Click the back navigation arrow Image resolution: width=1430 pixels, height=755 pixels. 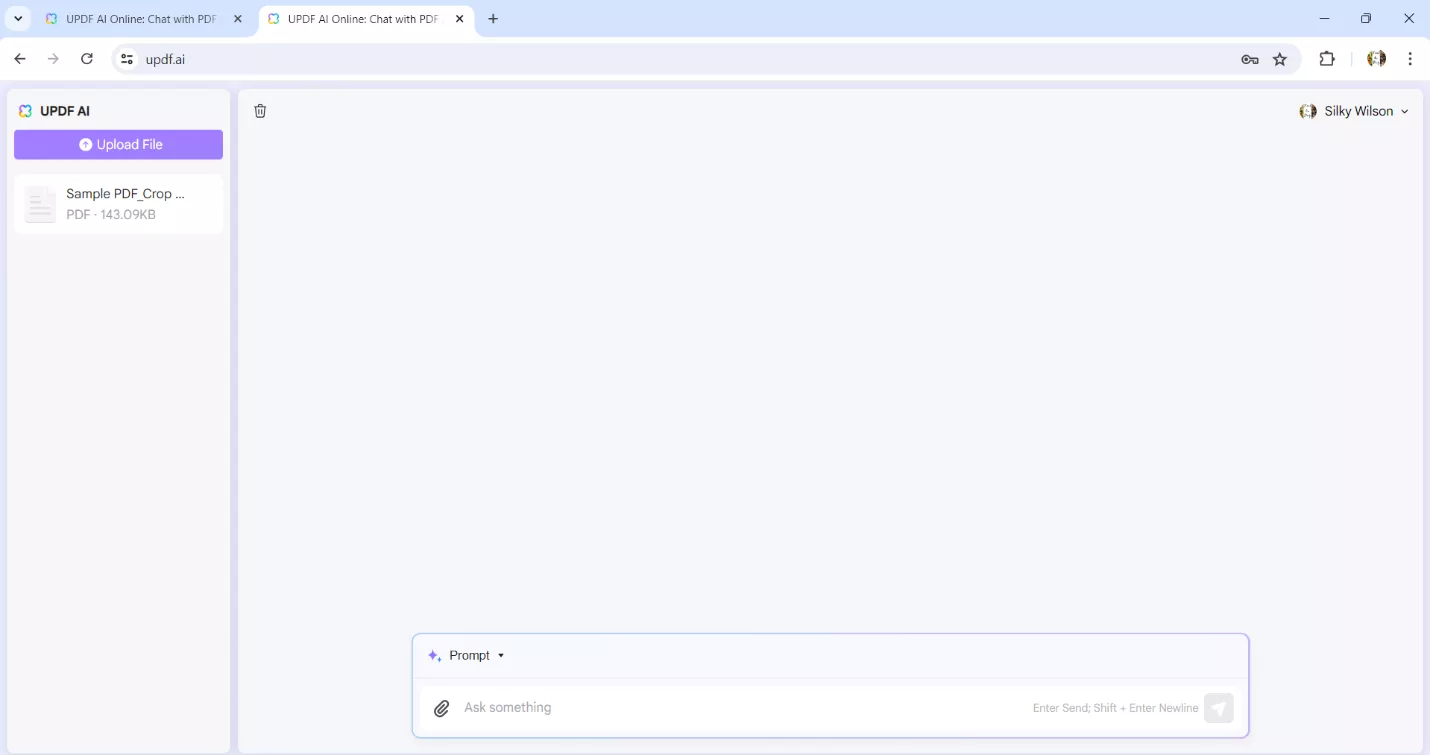click(20, 59)
